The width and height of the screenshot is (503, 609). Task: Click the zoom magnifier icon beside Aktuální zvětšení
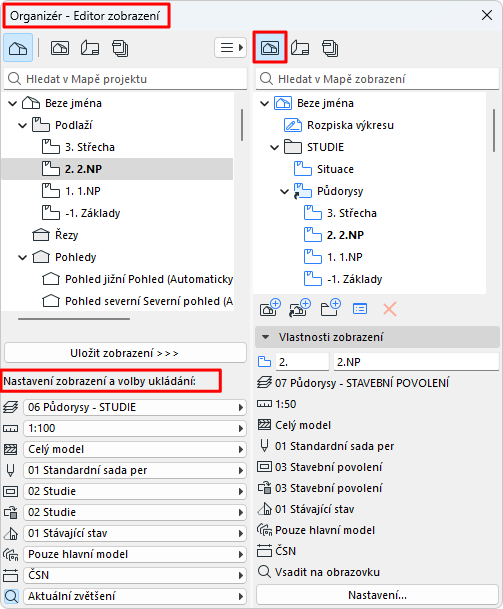11,596
